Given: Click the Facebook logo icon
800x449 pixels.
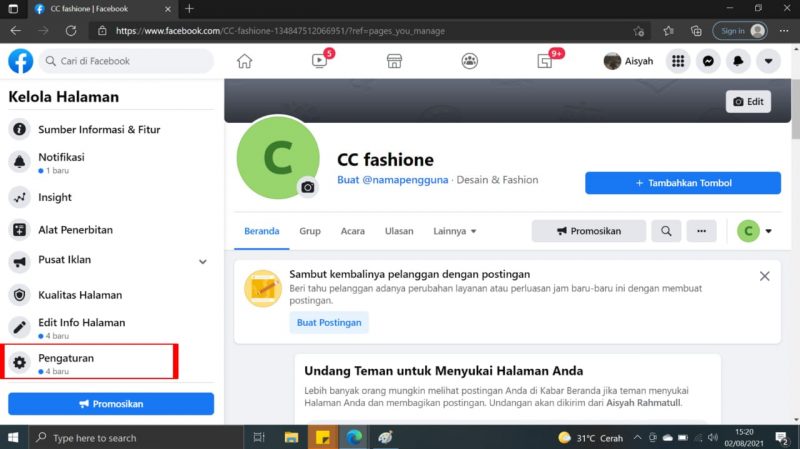Looking at the screenshot, I should point(20,61).
